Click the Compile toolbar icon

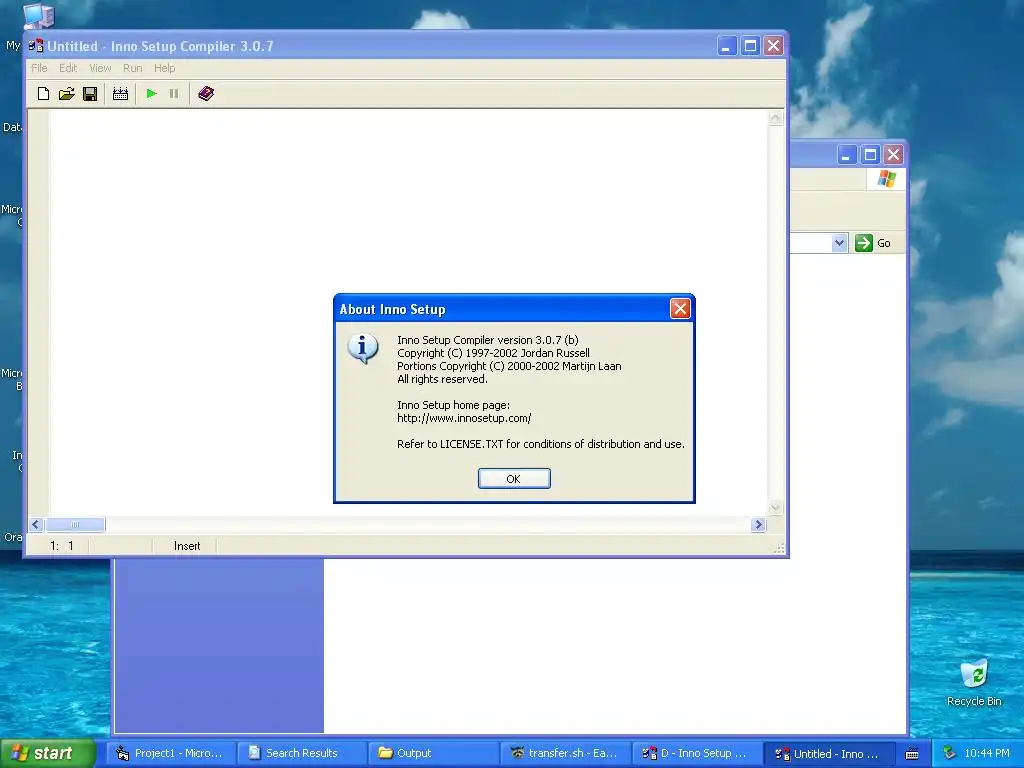[x=120, y=93]
